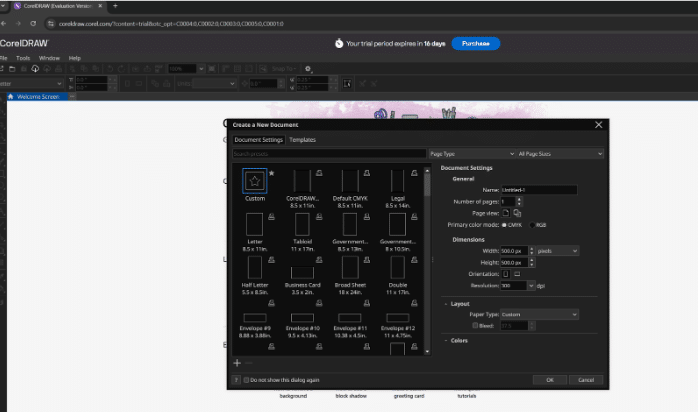Viewport: 698px width, 412px height.
Task: Open the Page Type filter dropdown
Action: coord(472,153)
